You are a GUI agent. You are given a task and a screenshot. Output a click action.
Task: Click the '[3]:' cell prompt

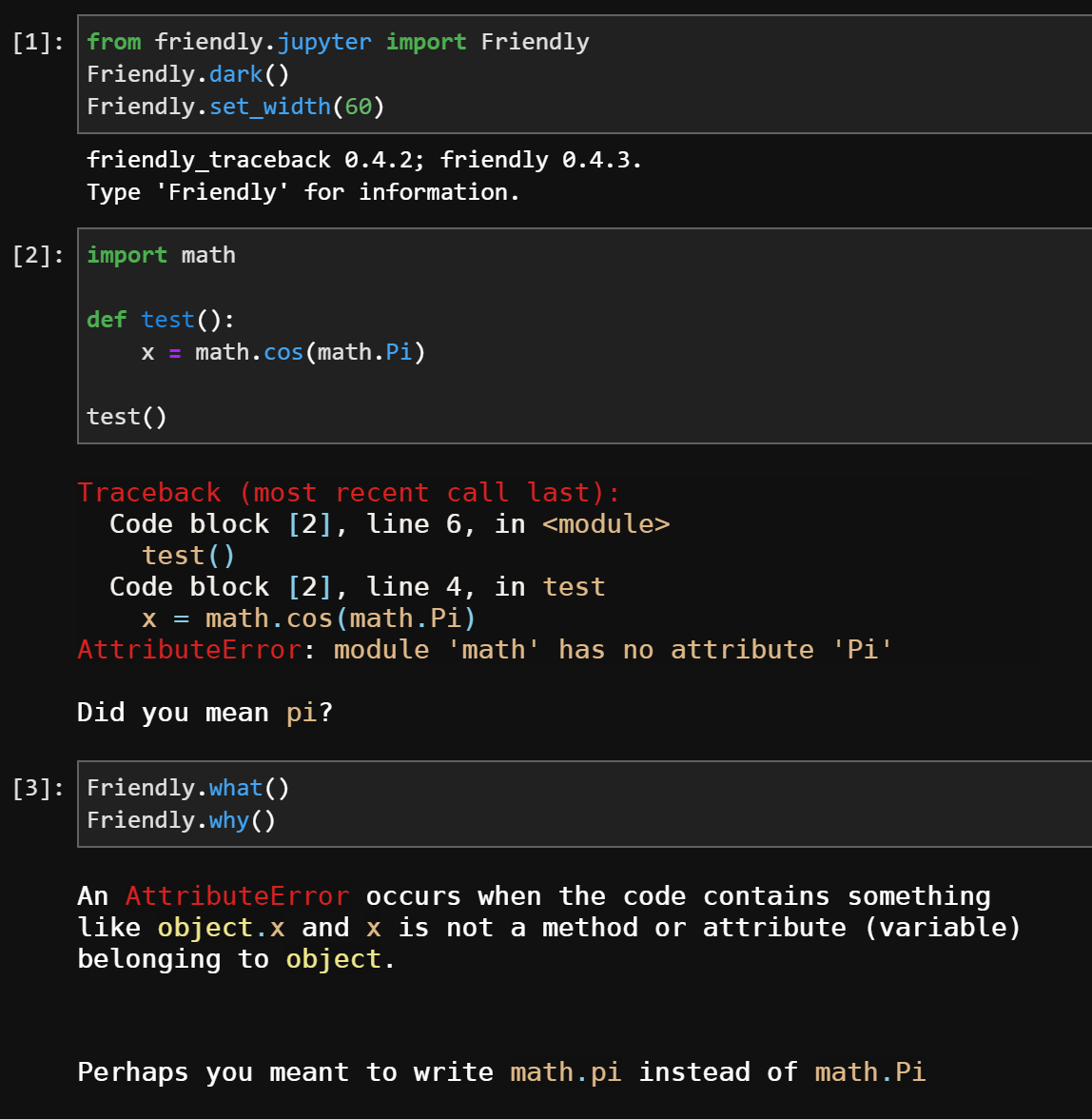pos(38,788)
